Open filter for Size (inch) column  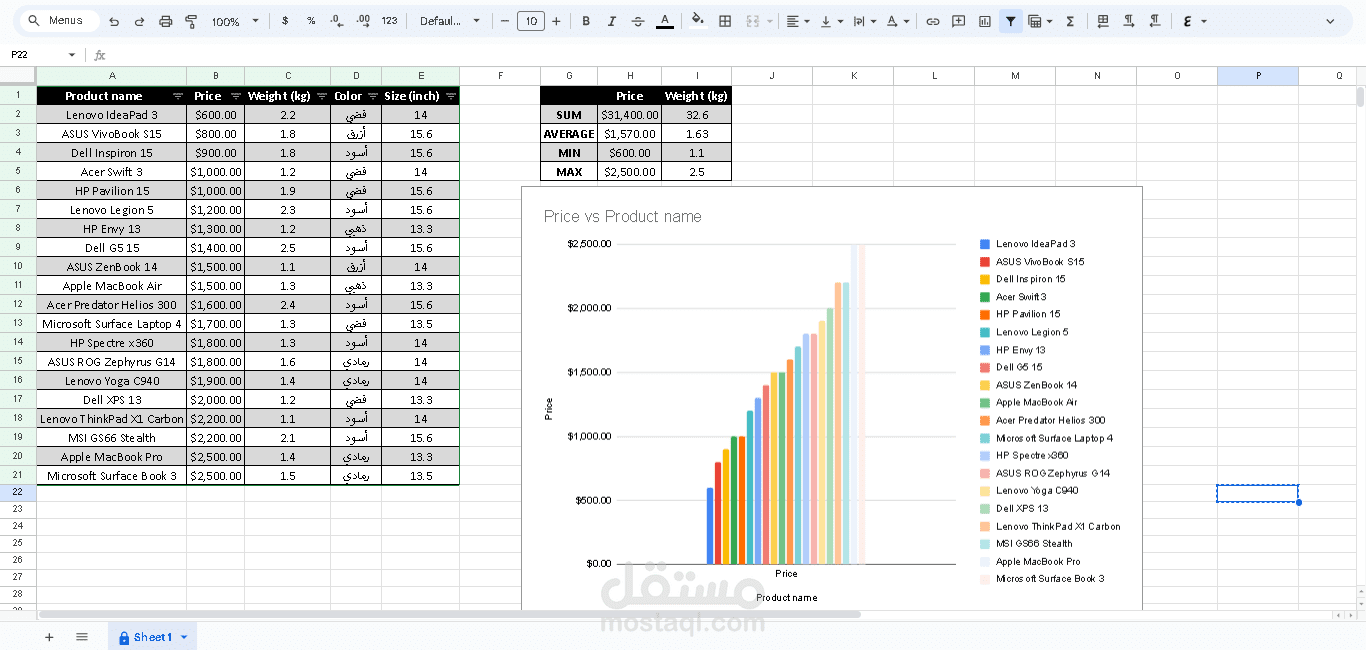coord(451,96)
